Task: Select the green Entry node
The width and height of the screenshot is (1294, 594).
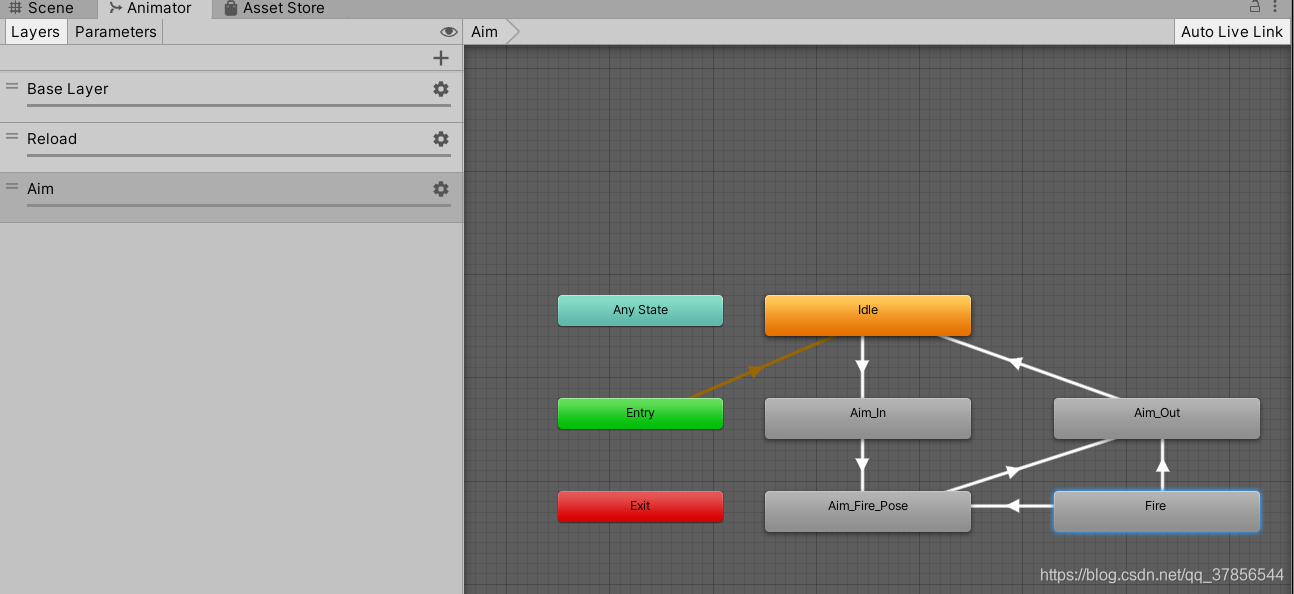Action: point(640,413)
